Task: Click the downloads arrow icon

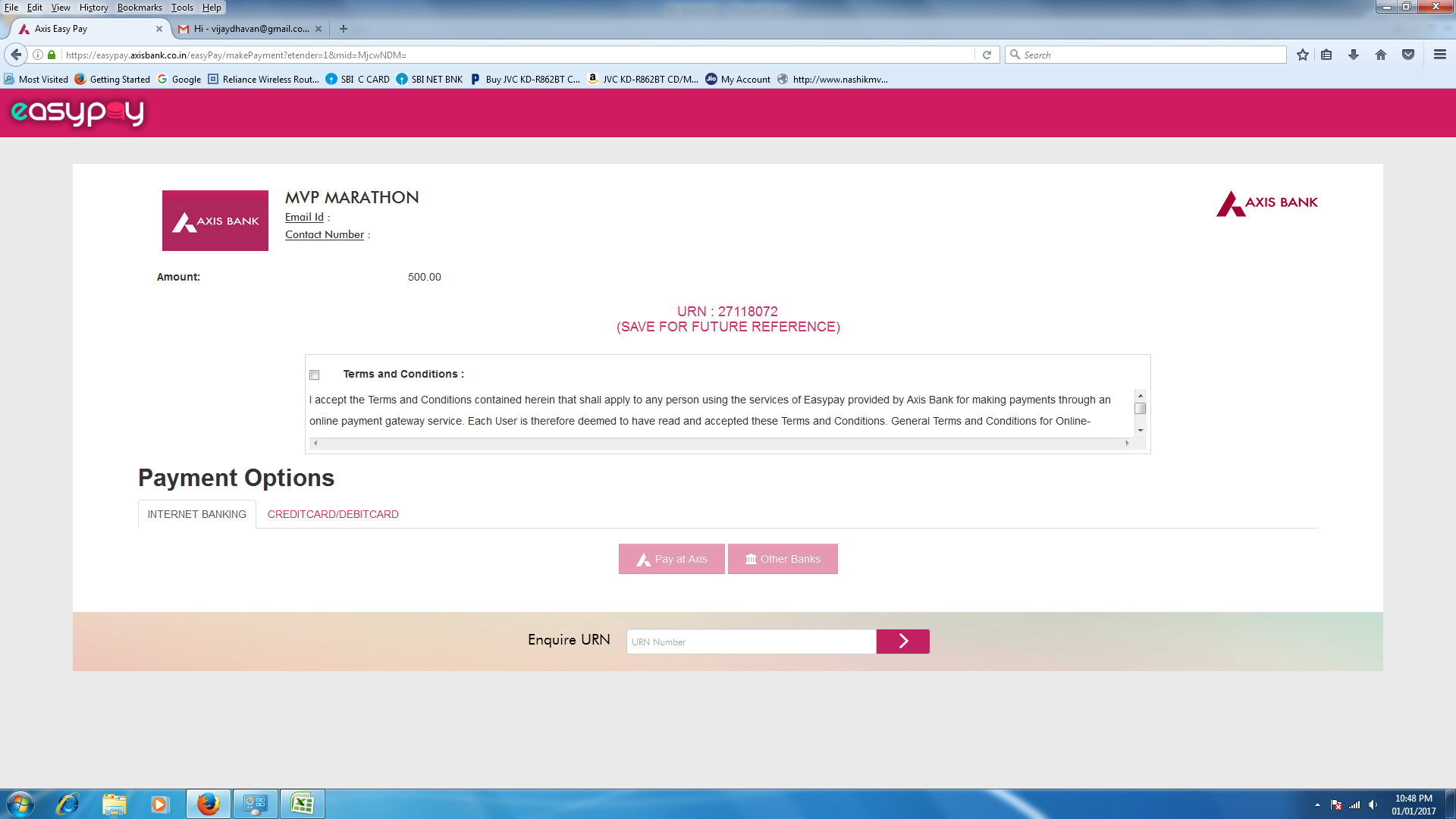Action: pyautogui.click(x=1353, y=55)
